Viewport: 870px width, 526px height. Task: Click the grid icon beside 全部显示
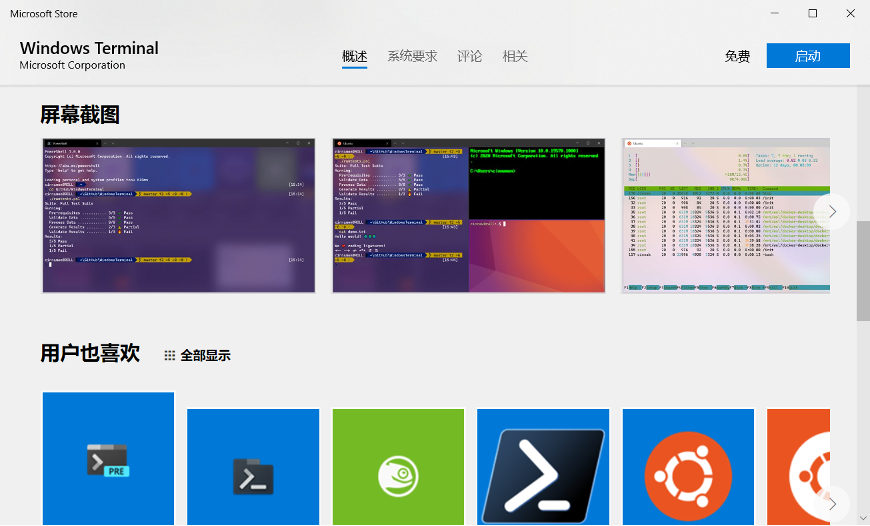(x=170, y=356)
